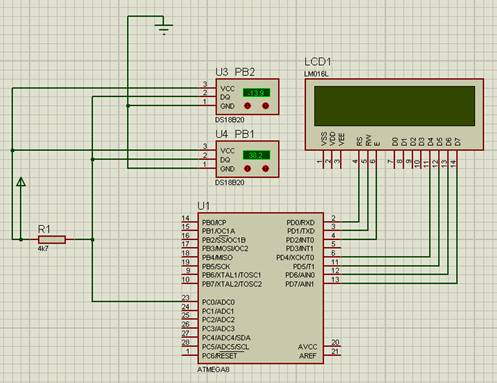The image size is (497, 383).
Task: Click the PD0/RXD pin label
Action: pyautogui.click(x=300, y=222)
